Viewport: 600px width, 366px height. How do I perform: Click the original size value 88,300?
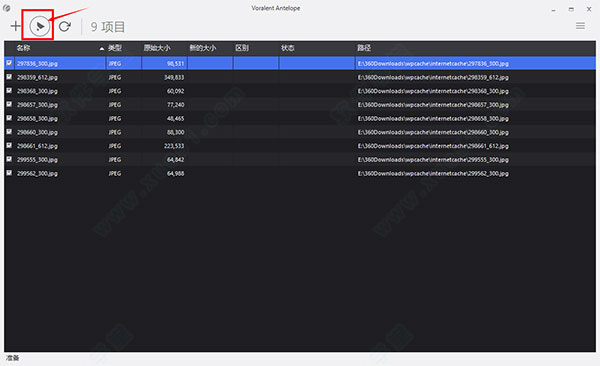point(175,132)
